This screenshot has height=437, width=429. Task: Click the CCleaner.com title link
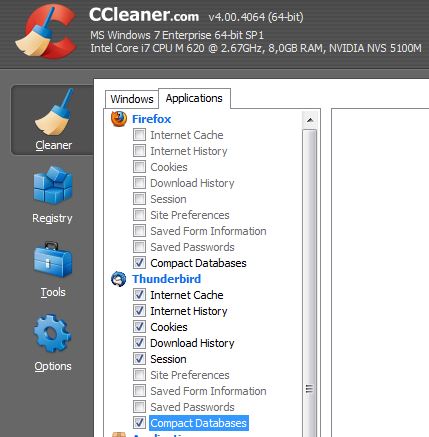coord(144,15)
